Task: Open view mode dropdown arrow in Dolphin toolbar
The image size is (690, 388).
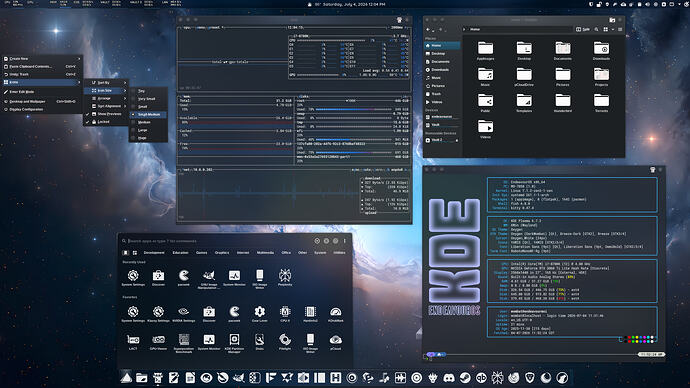Action: [613, 29]
